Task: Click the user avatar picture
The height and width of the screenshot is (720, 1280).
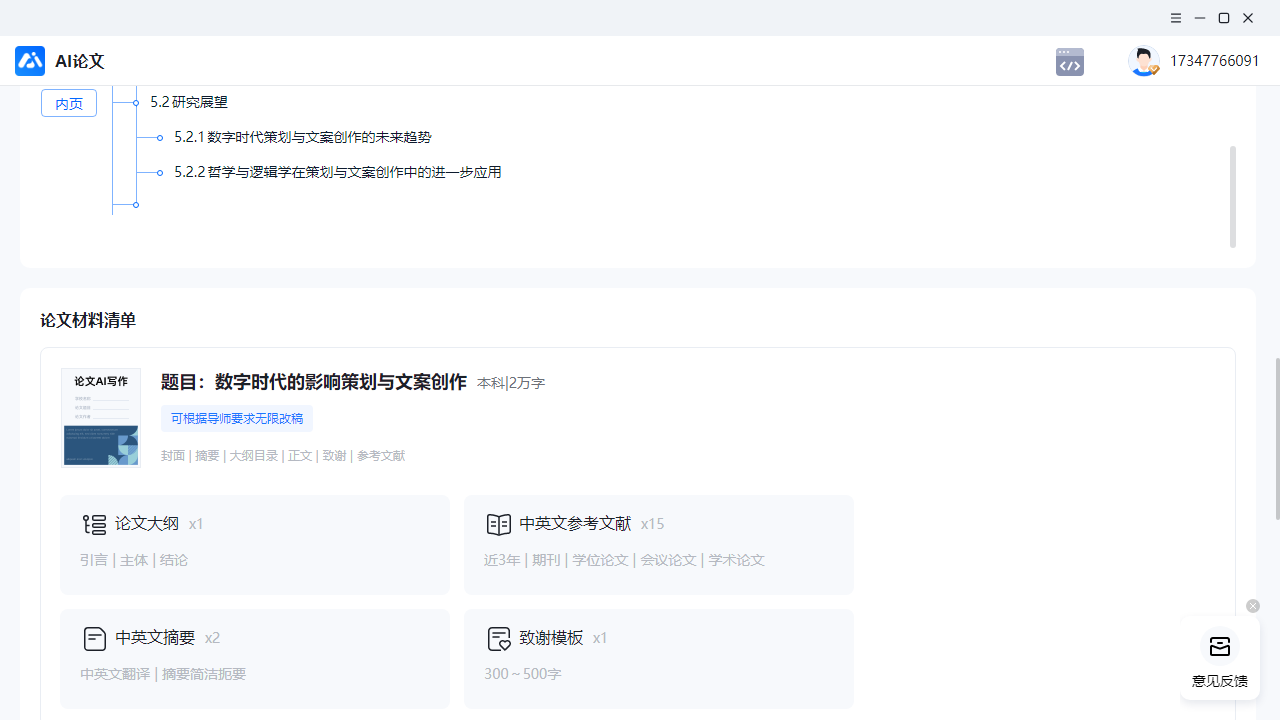Action: [x=1142, y=61]
